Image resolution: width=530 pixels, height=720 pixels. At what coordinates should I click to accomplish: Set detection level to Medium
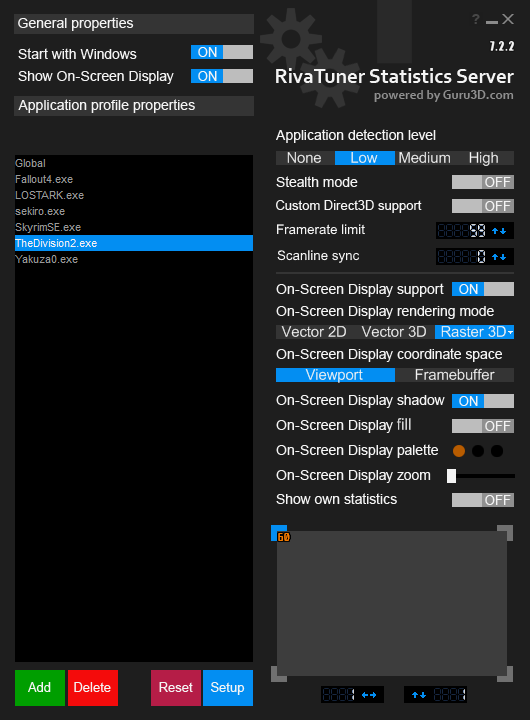424,158
